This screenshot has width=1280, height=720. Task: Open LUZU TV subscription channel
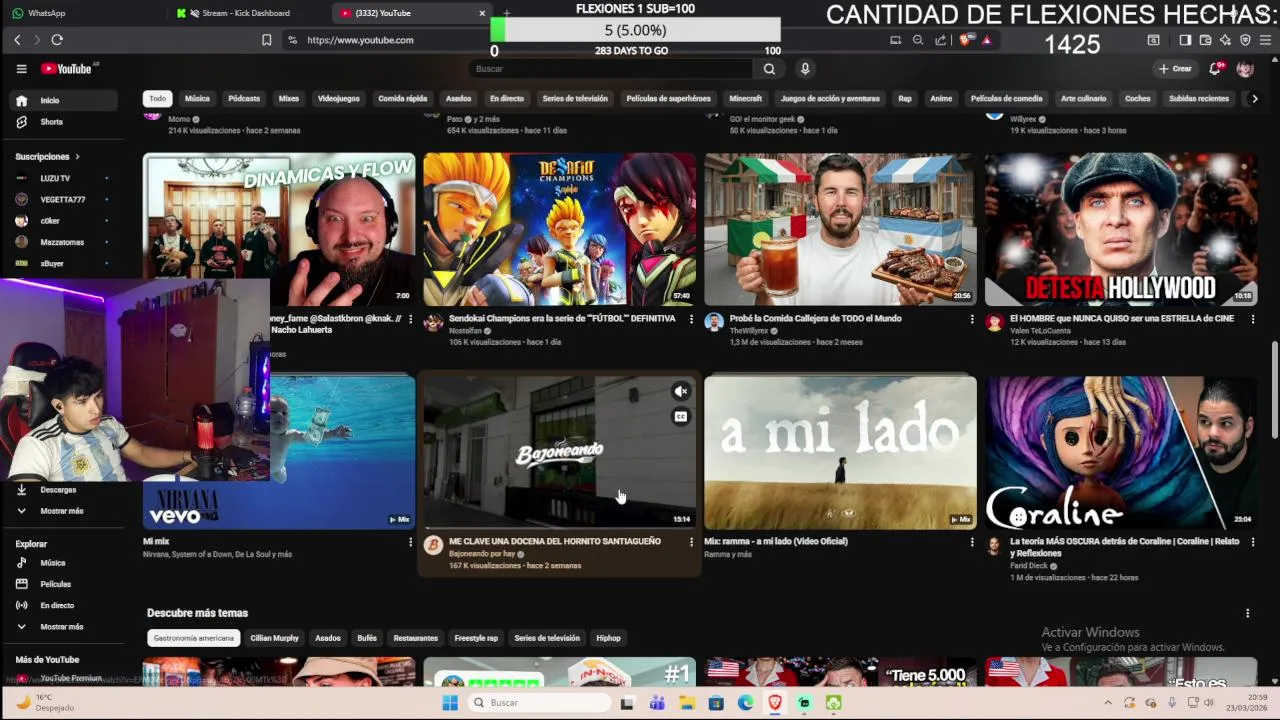[x=61, y=178]
